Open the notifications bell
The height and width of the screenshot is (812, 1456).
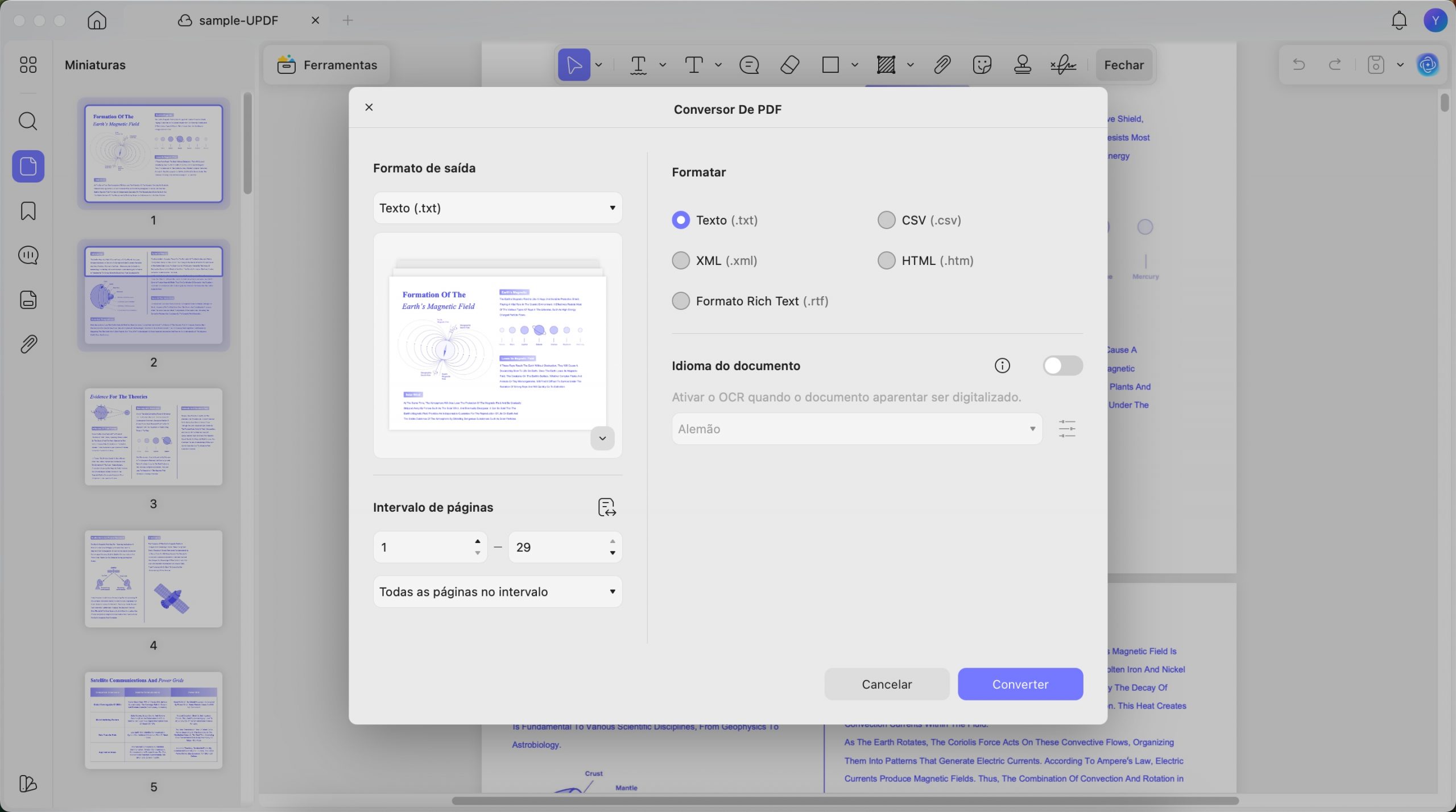[x=1399, y=20]
